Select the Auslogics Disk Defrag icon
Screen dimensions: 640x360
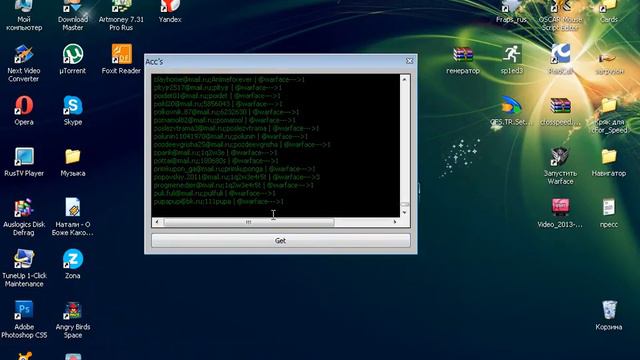(24, 217)
